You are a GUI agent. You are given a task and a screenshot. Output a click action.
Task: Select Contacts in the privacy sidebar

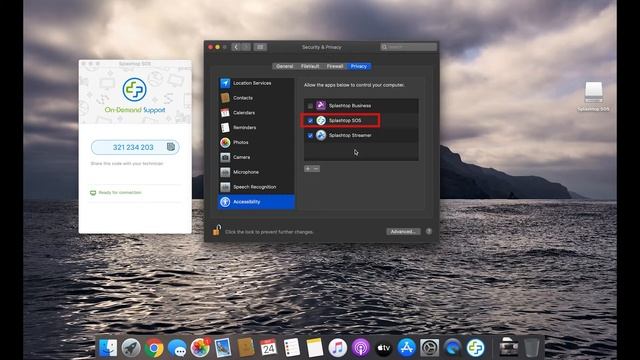point(256,98)
